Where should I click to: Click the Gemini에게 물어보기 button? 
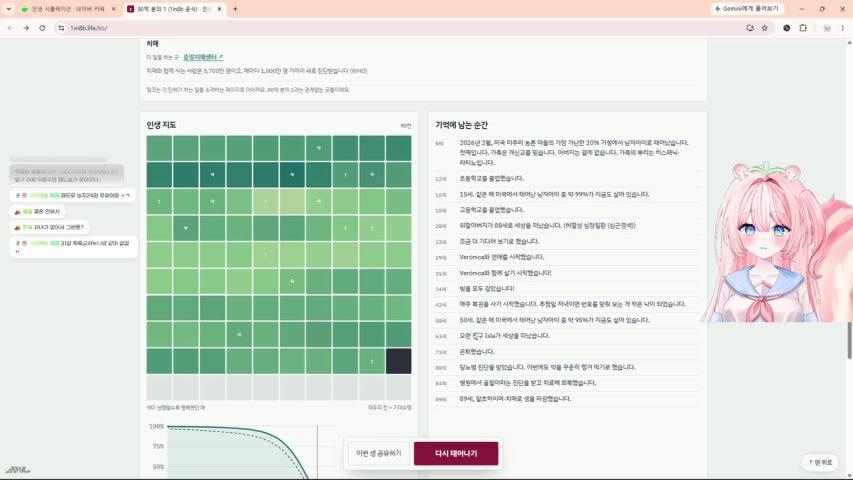(746, 9)
